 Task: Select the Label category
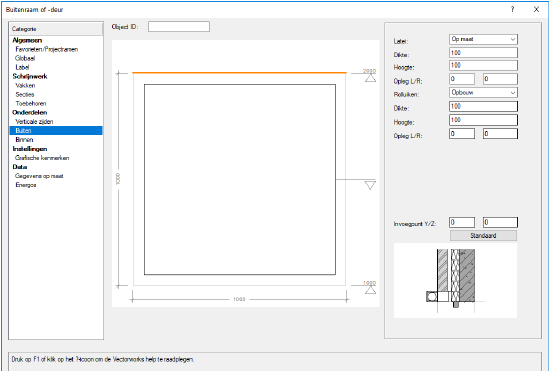click(x=22, y=67)
